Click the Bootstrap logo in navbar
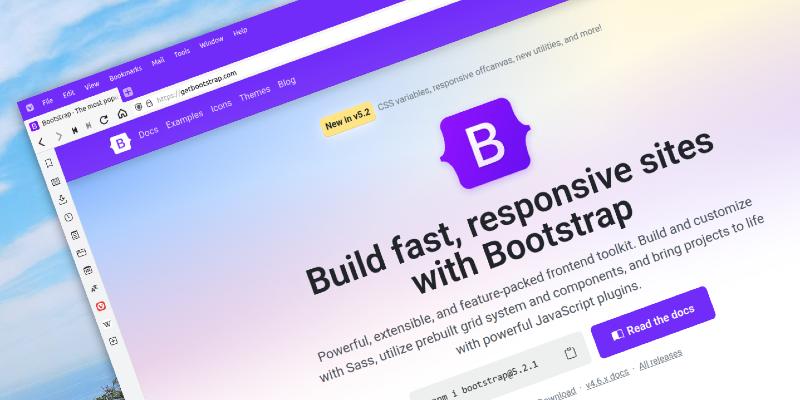This screenshot has height=400, width=800. pyautogui.click(x=120, y=144)
